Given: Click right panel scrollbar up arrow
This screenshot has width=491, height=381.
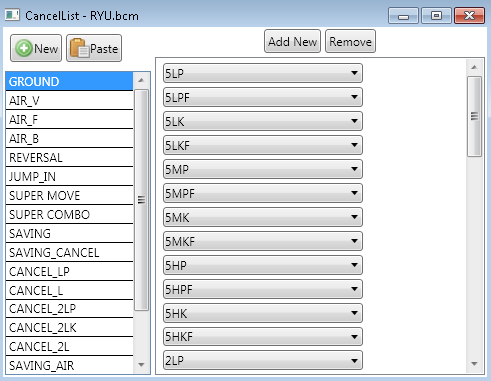Looking at the screenshot, I should tap(474, 67).
